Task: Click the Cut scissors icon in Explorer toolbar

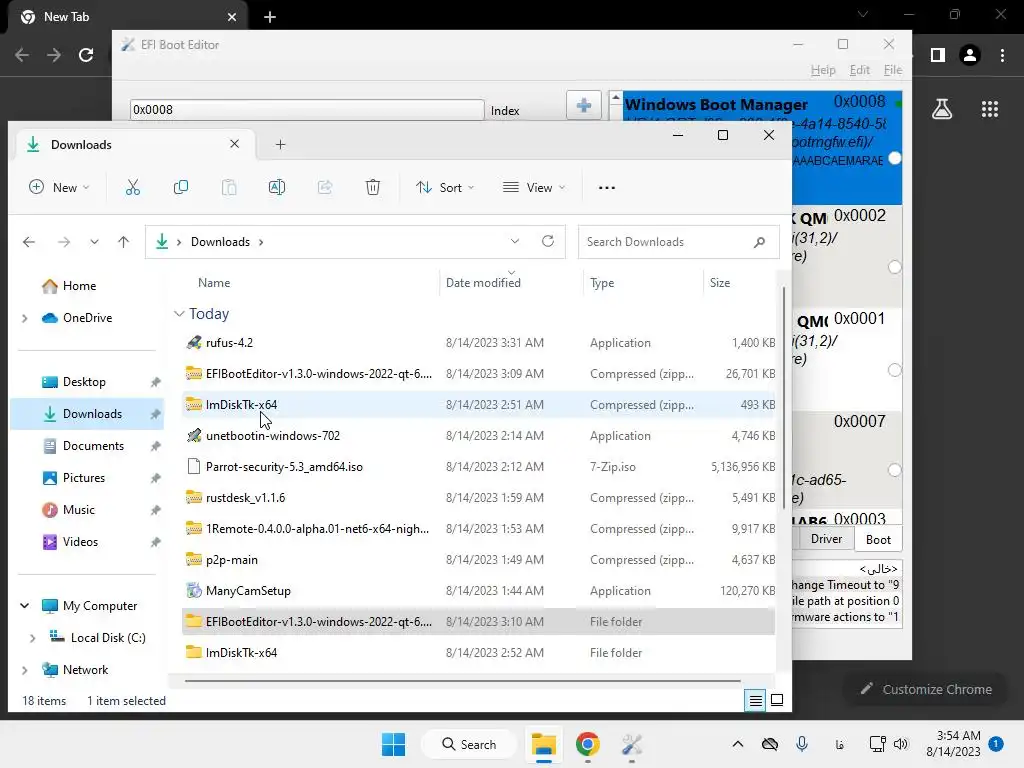Action: [133, 187]
